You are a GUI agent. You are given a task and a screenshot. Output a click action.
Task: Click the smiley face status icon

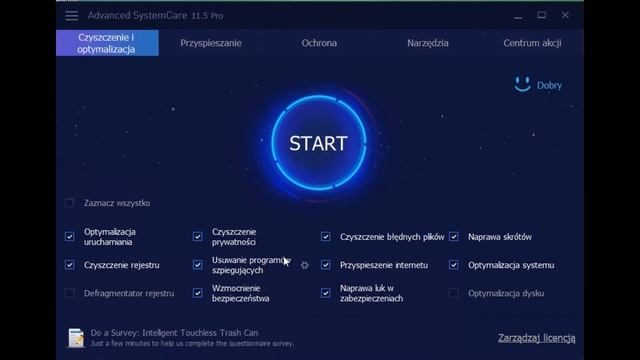[x=522, y=84]
